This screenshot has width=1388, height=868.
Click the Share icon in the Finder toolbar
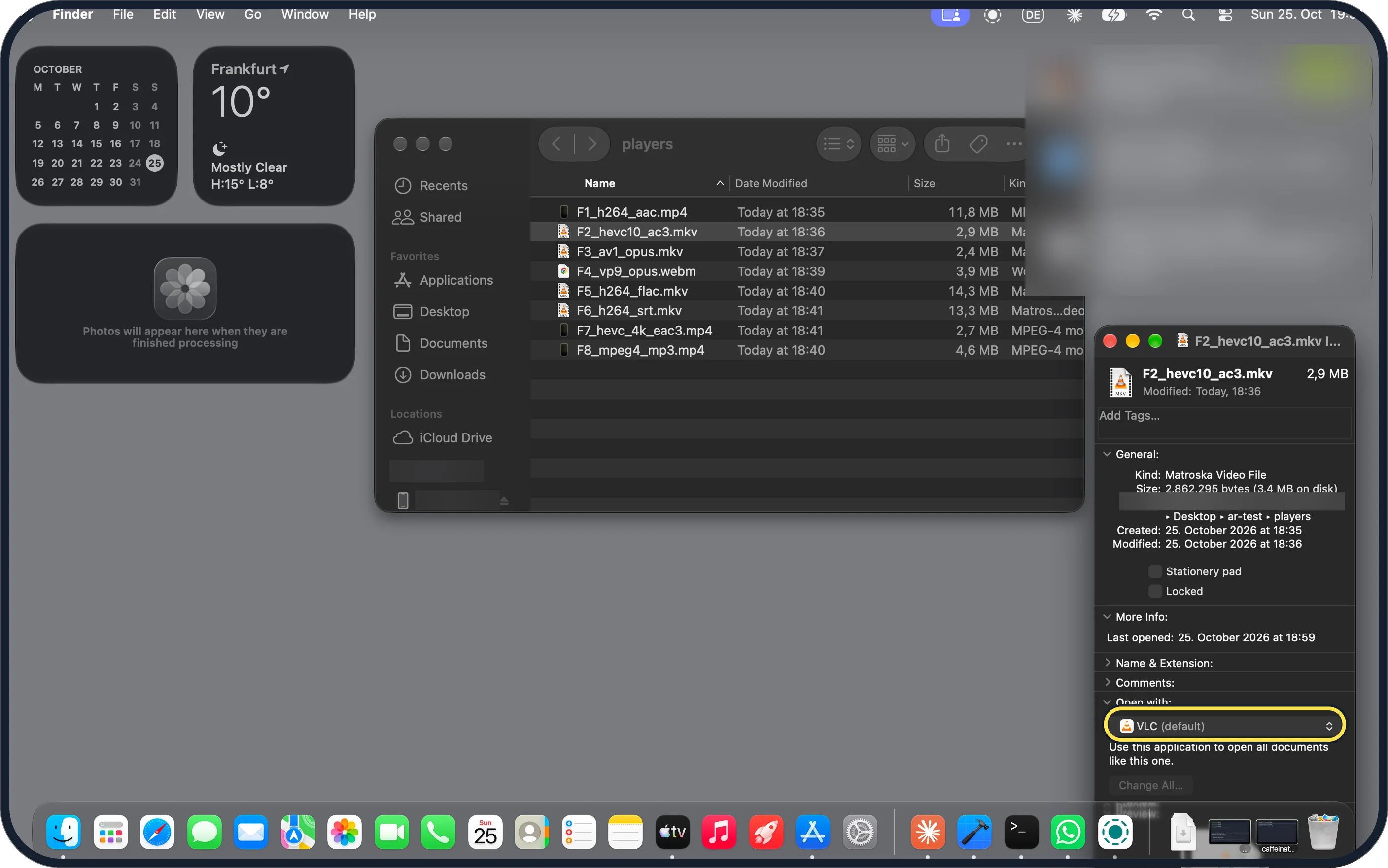(x=942, y=143)
